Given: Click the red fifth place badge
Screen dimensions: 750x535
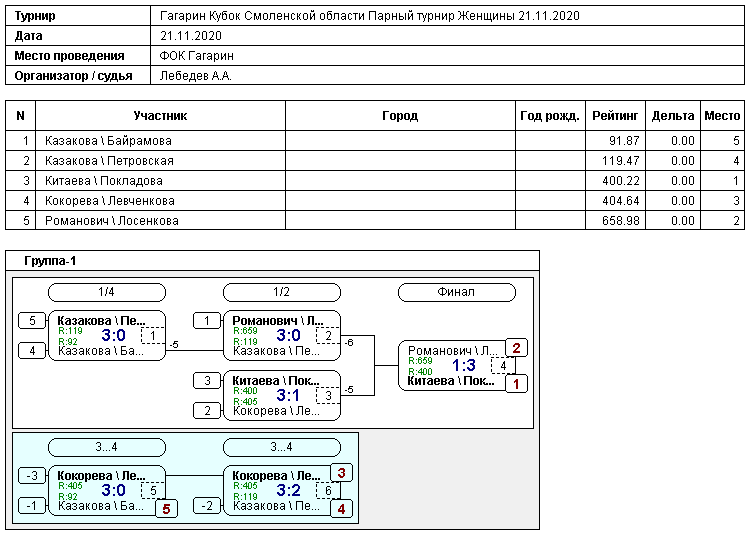Looking at the screenshot, I should click(x=166, y=509).
